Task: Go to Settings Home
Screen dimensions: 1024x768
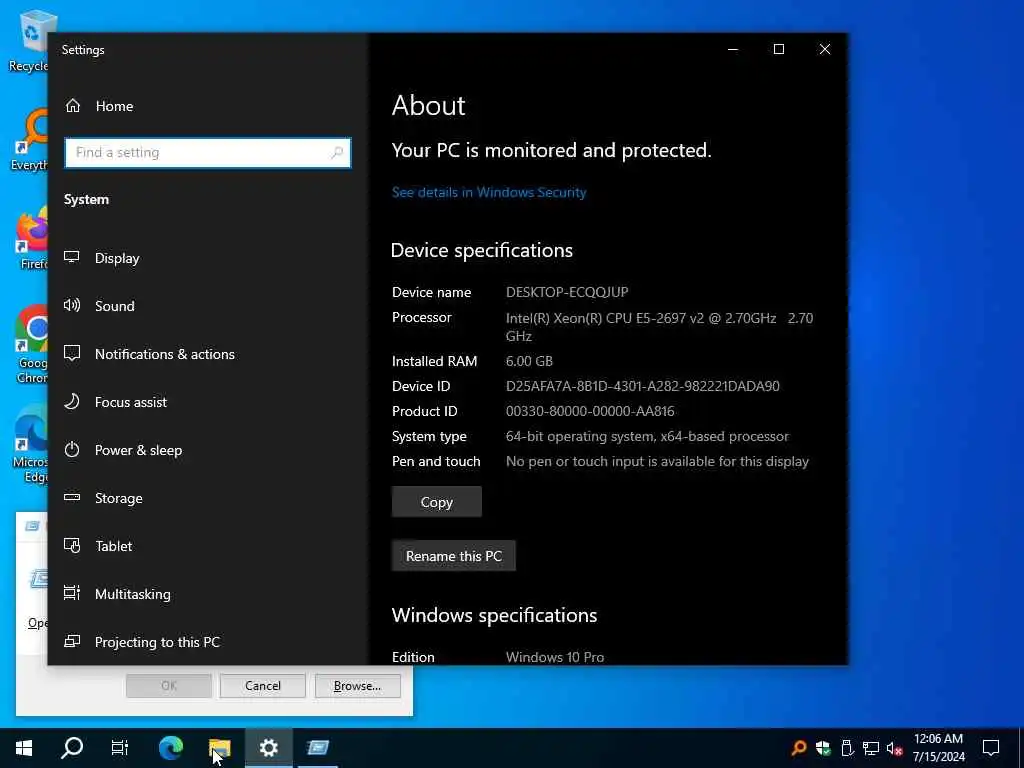Action: 99,106
